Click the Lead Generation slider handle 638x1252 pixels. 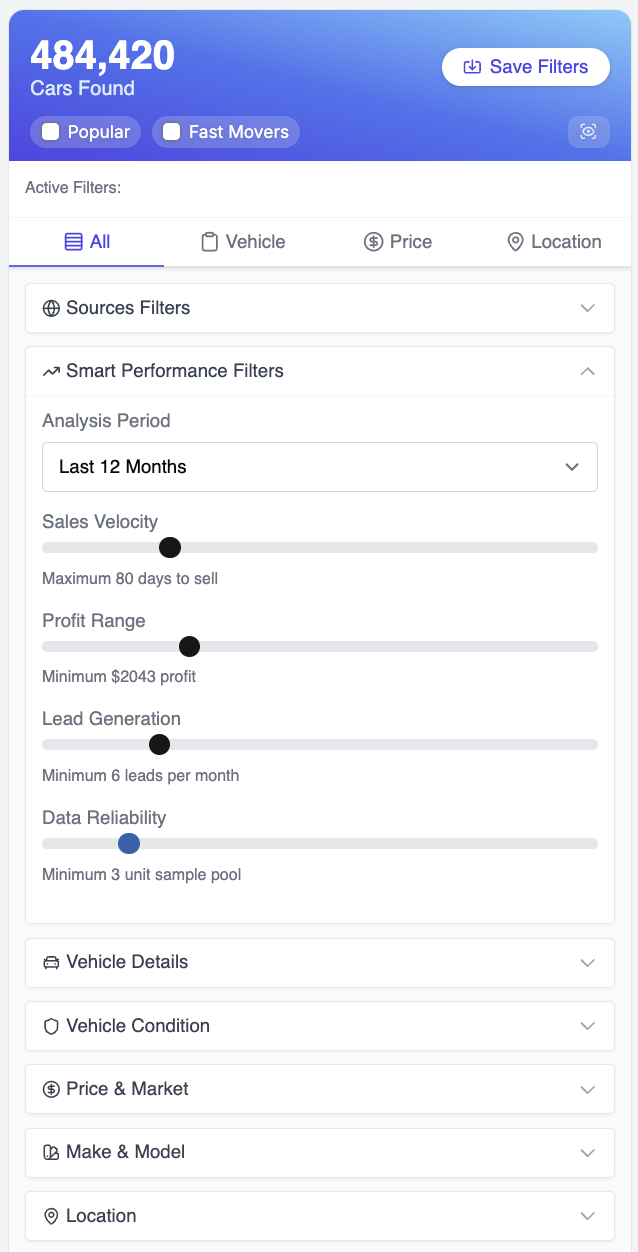(x=159, y=744)
